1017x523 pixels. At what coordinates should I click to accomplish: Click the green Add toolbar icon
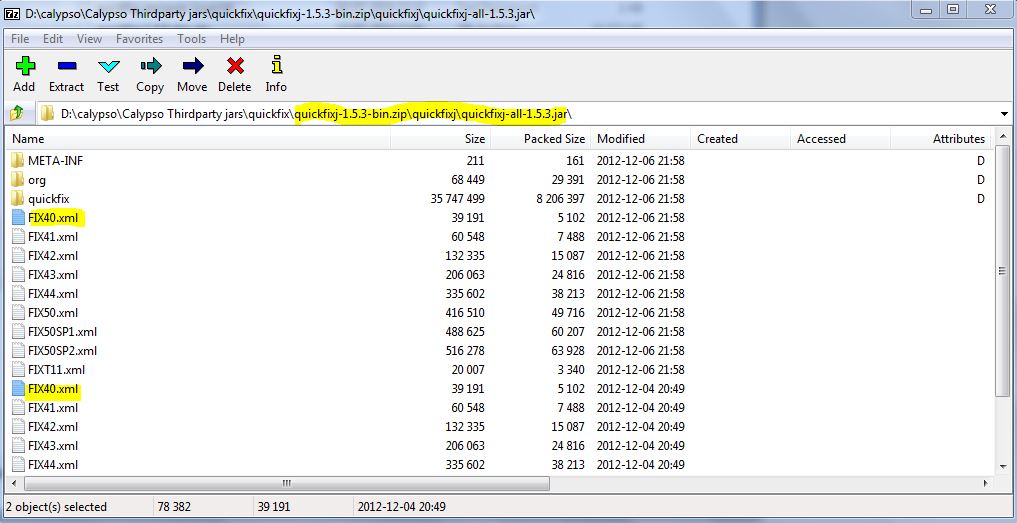25,66
